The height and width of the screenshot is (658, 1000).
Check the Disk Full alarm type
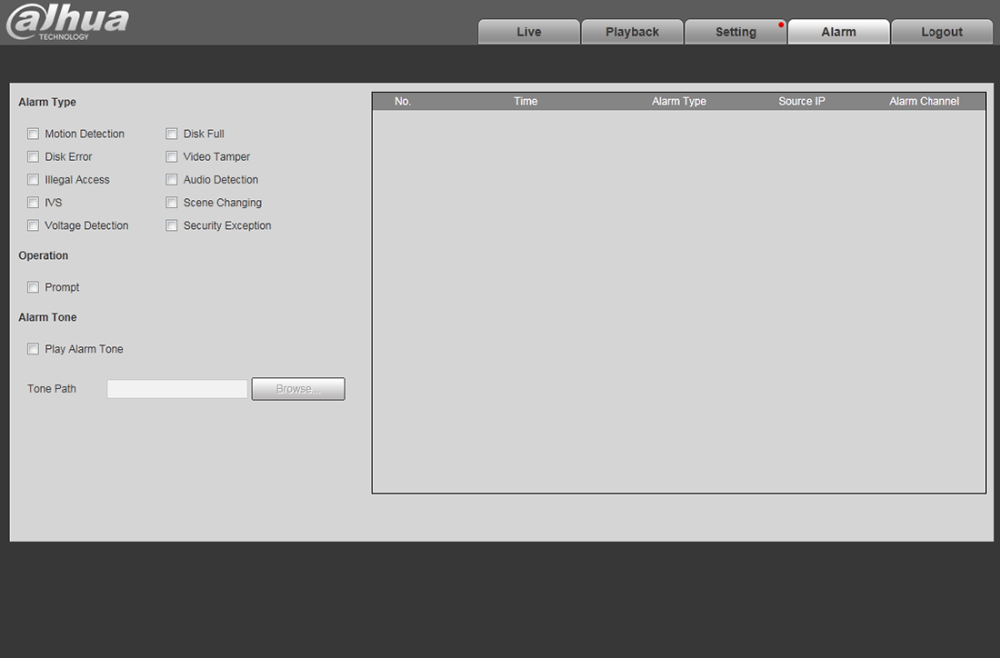172,134
